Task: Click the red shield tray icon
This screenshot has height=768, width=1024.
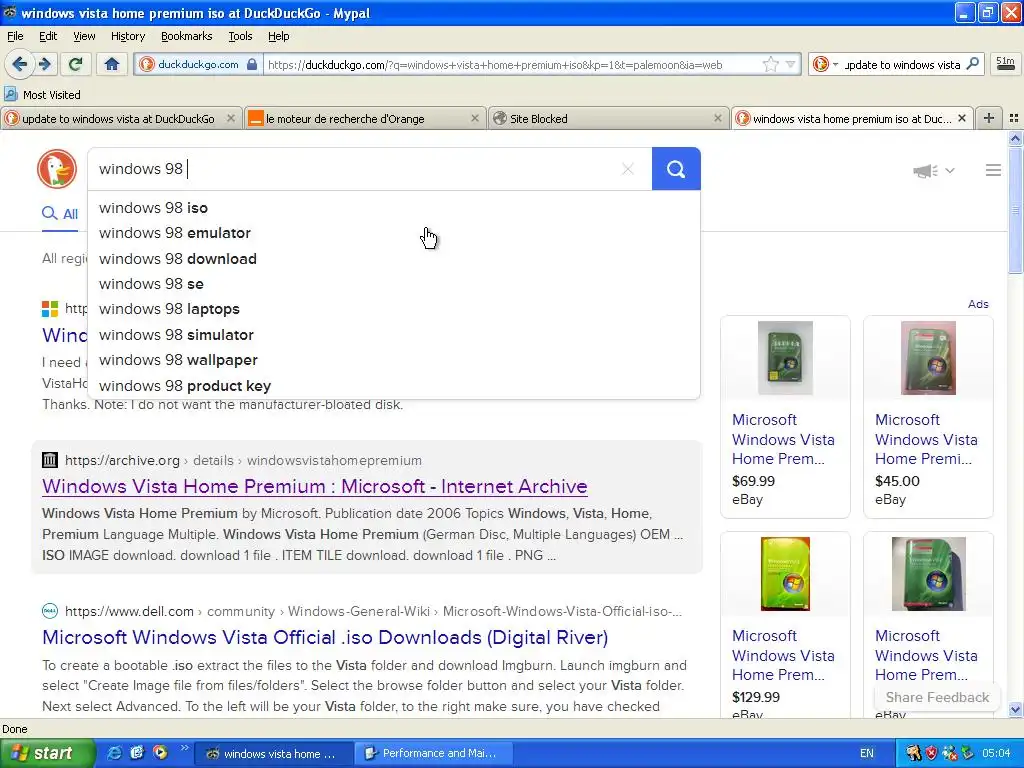Action: click(x=931, y=753)
